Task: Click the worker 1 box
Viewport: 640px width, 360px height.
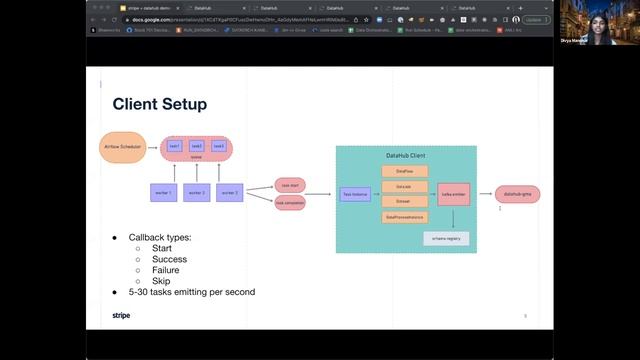Action: pyautogui.click(x=163, y=193)
